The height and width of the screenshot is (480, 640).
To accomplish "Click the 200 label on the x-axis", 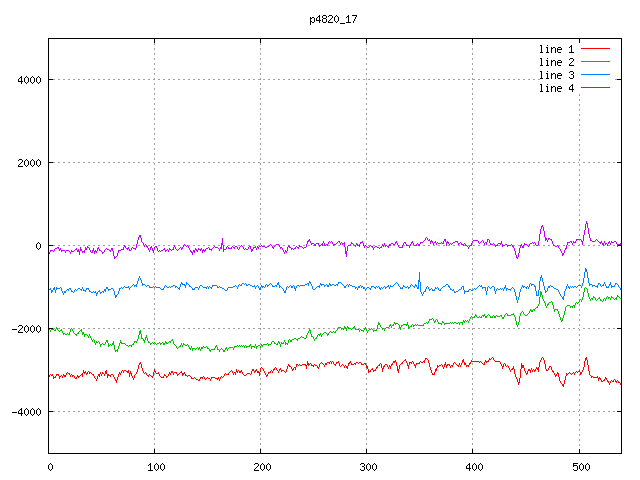I will point(260,466).
